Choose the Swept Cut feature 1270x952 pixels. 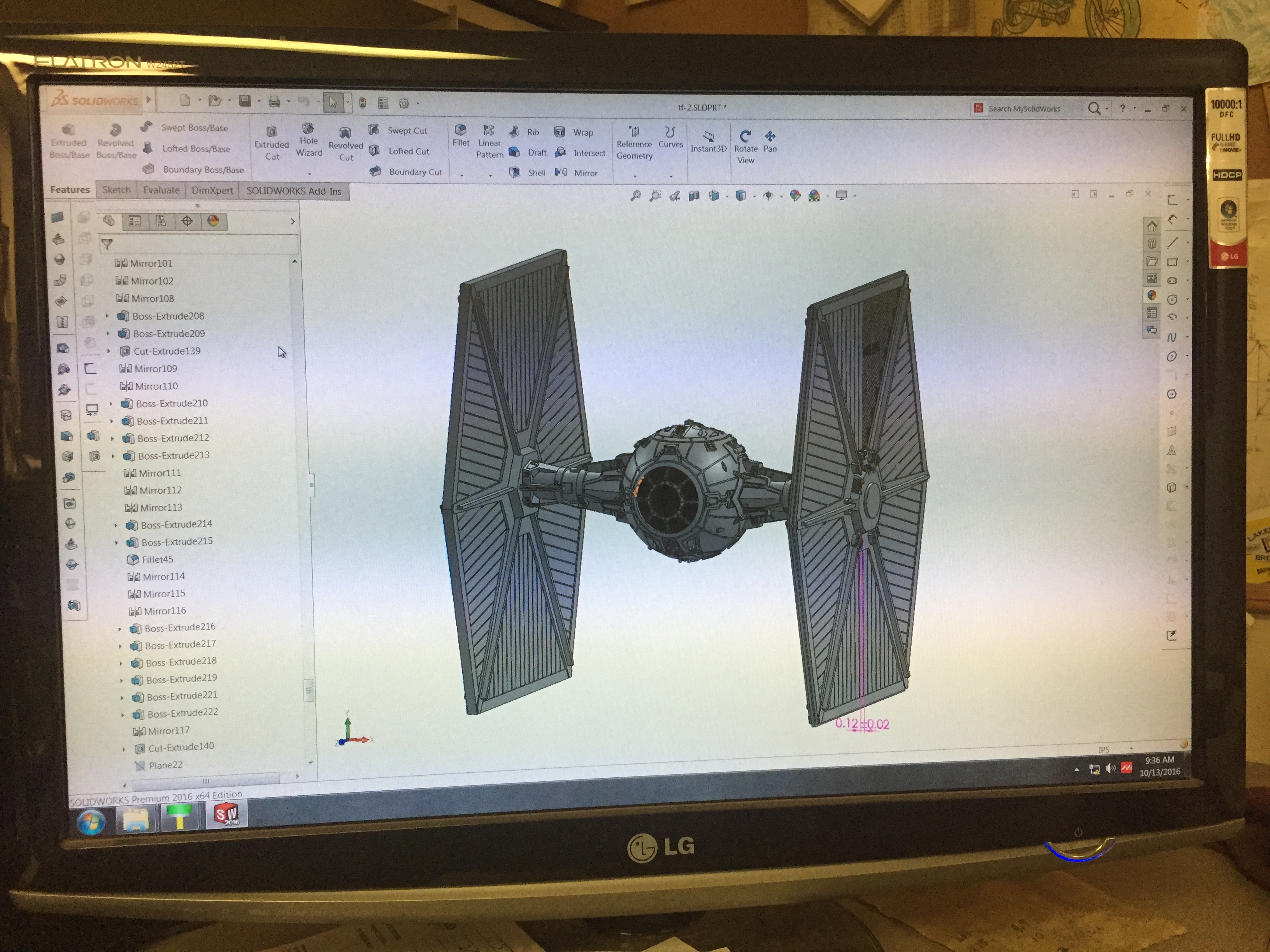click(x=398, y=130)
